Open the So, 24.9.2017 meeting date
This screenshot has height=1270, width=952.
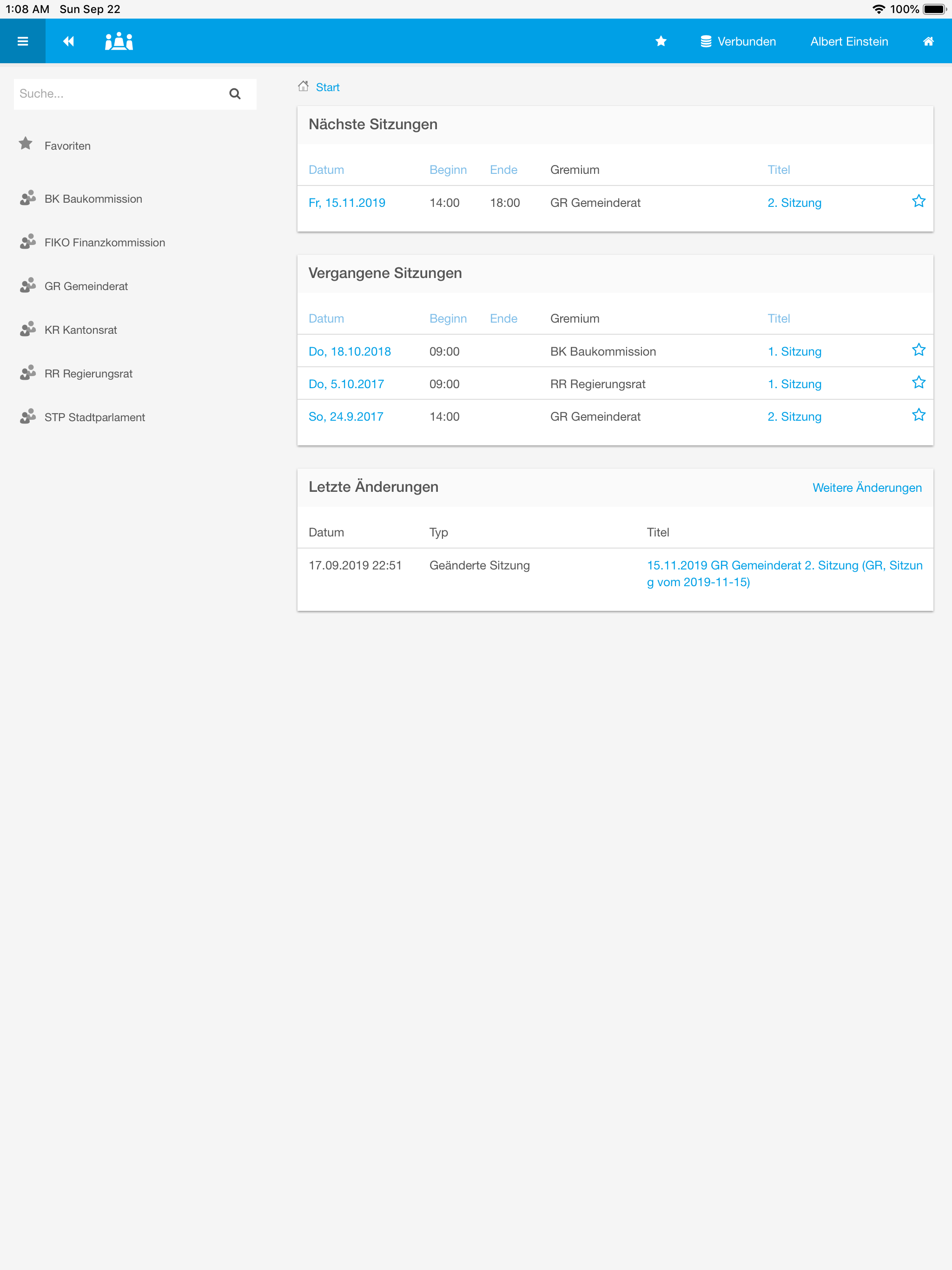346,416
